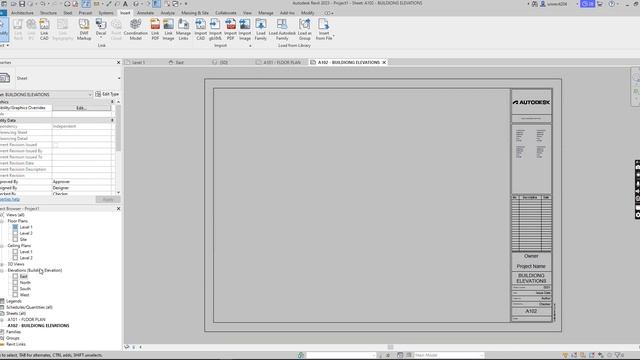
Task: Select the Import PDF tool
Action: pyautogui.click(x=230, y=29)
